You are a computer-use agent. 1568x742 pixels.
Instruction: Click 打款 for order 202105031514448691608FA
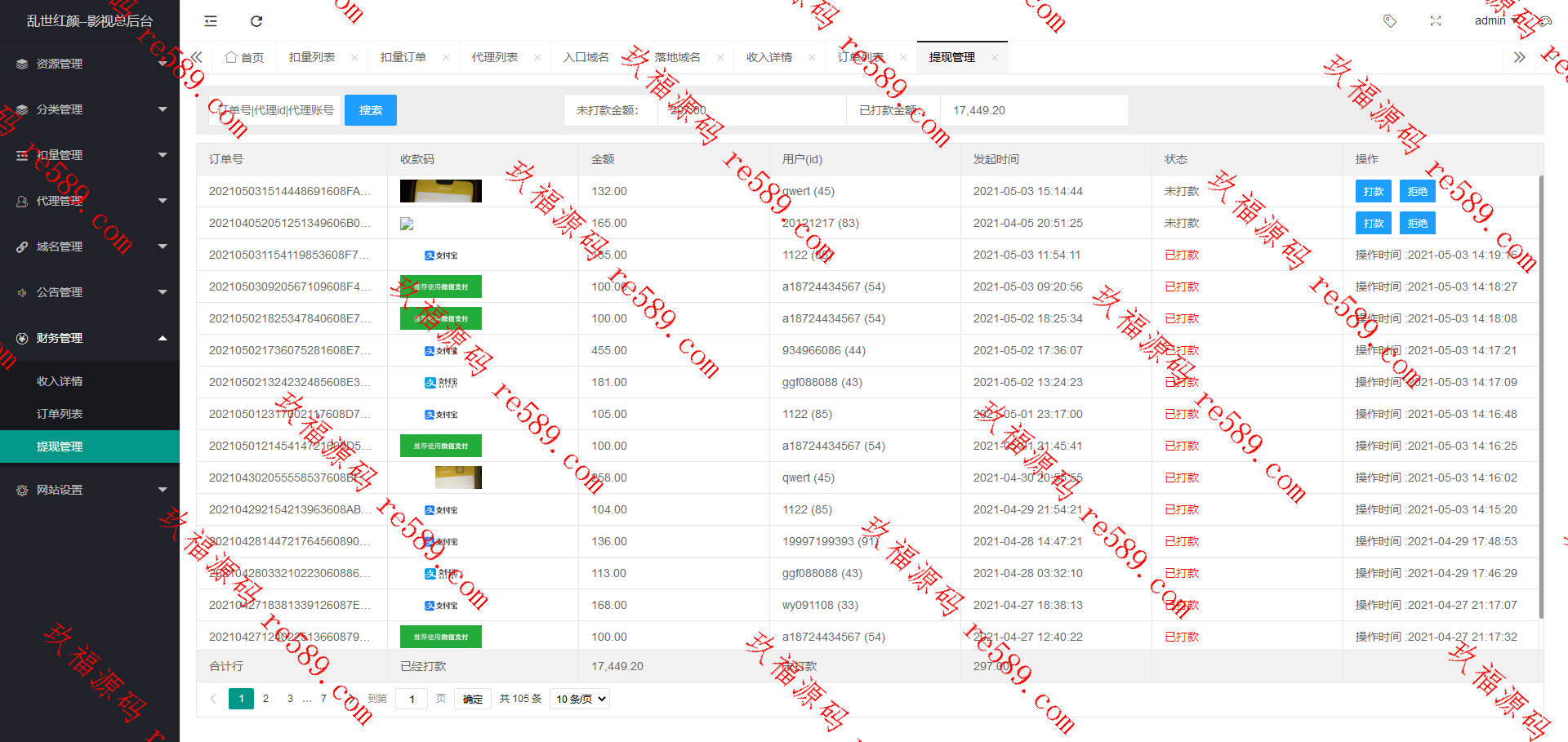tap(1374, 192)
